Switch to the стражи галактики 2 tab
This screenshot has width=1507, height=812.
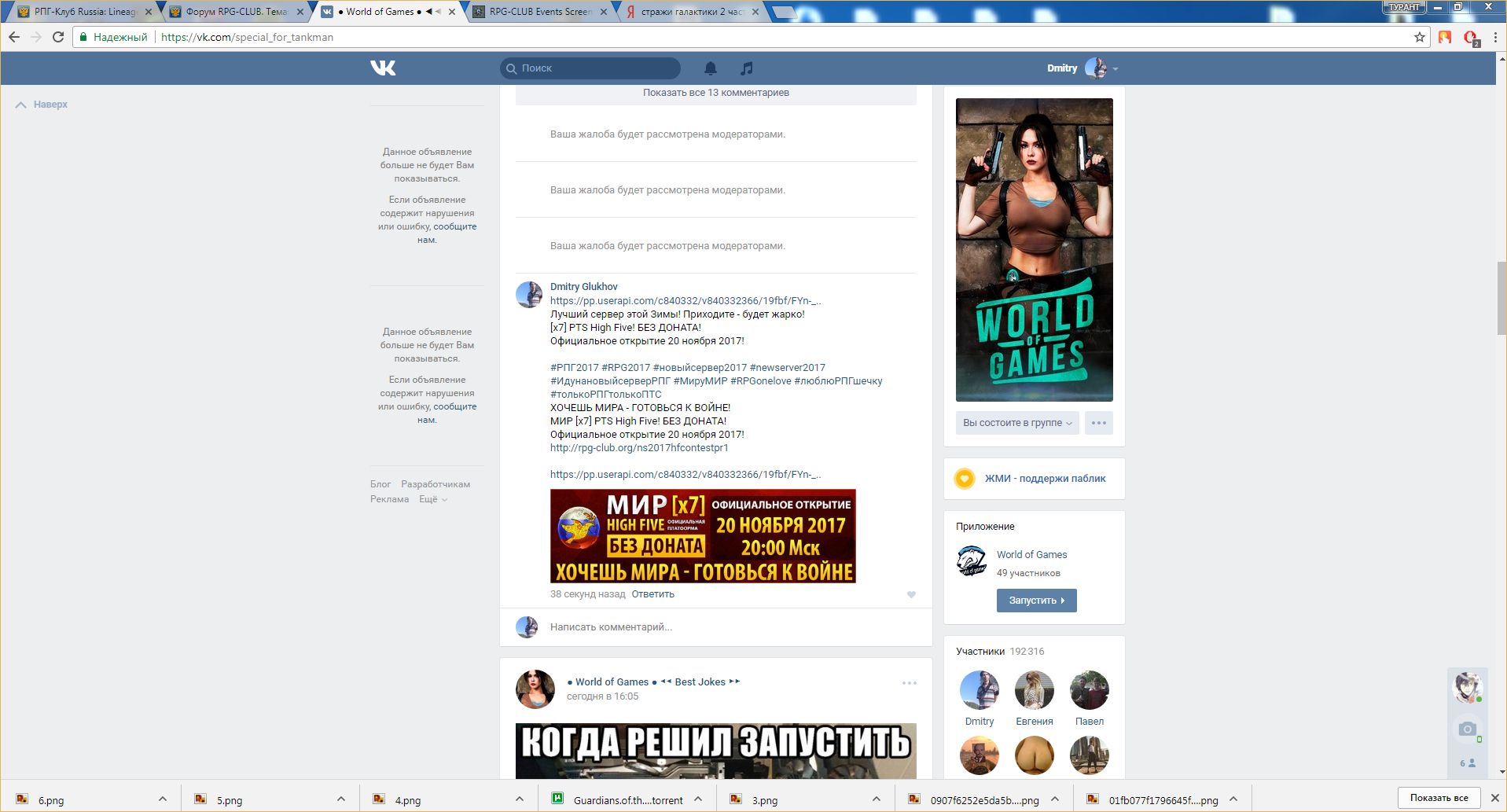692,12
